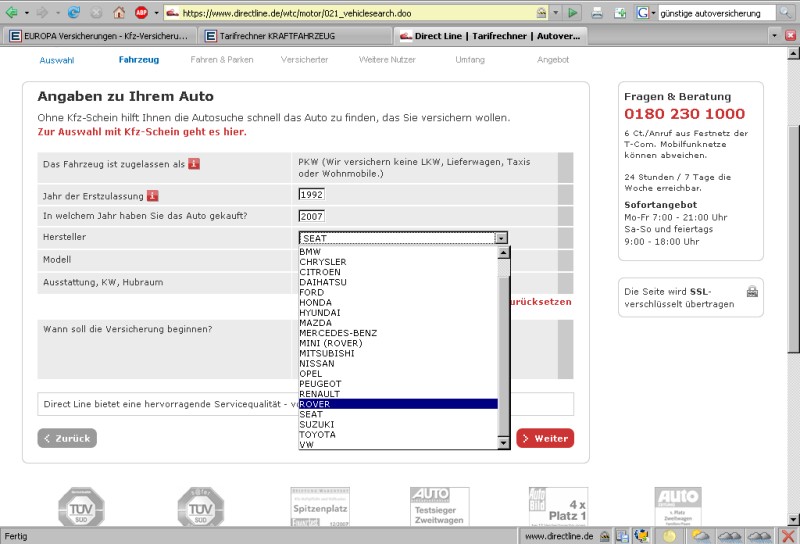
Task: Click the green Go arrow button
Action: tap(572, 13)
